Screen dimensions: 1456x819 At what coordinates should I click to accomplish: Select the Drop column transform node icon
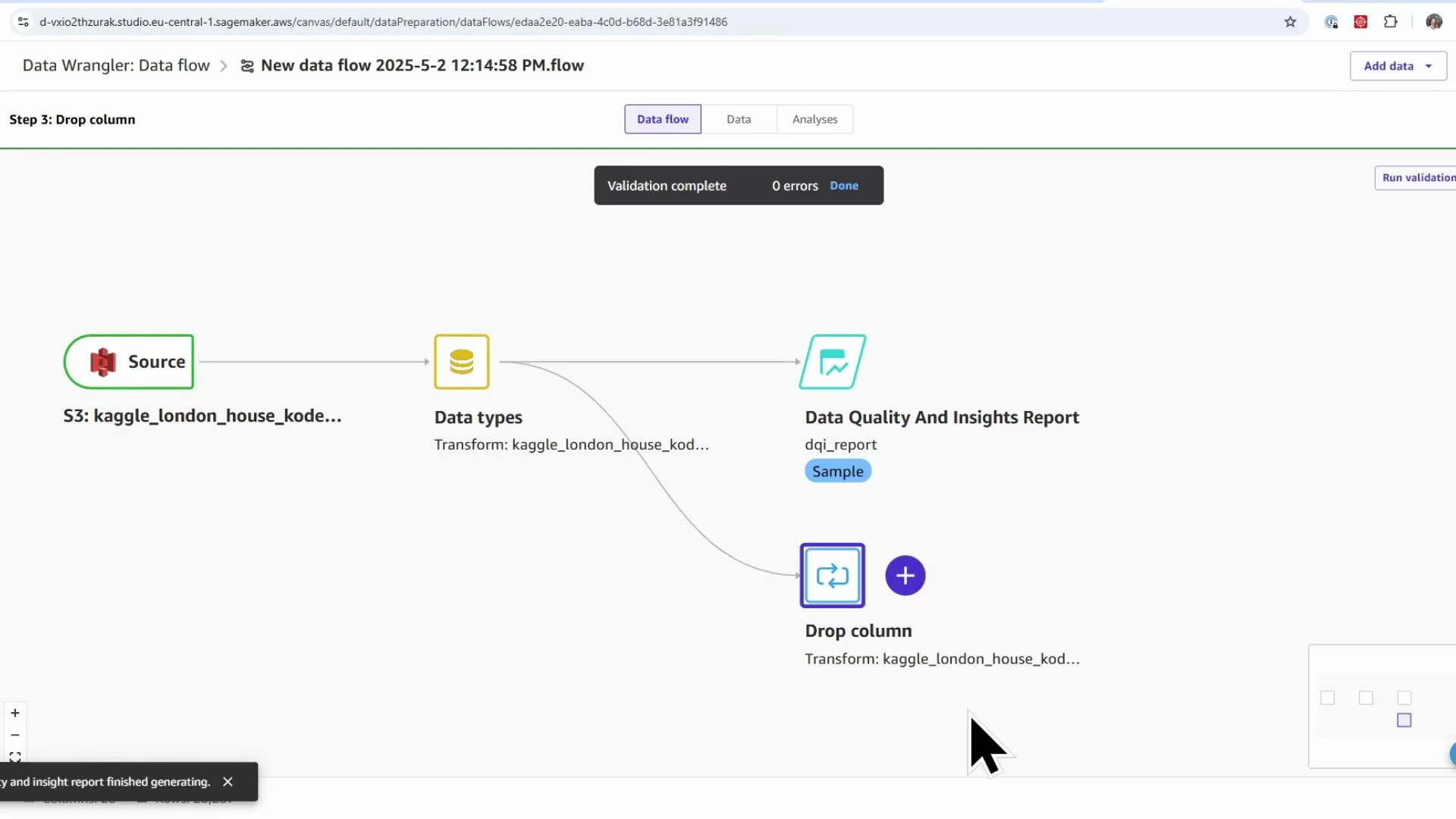(x=832, y=576)
